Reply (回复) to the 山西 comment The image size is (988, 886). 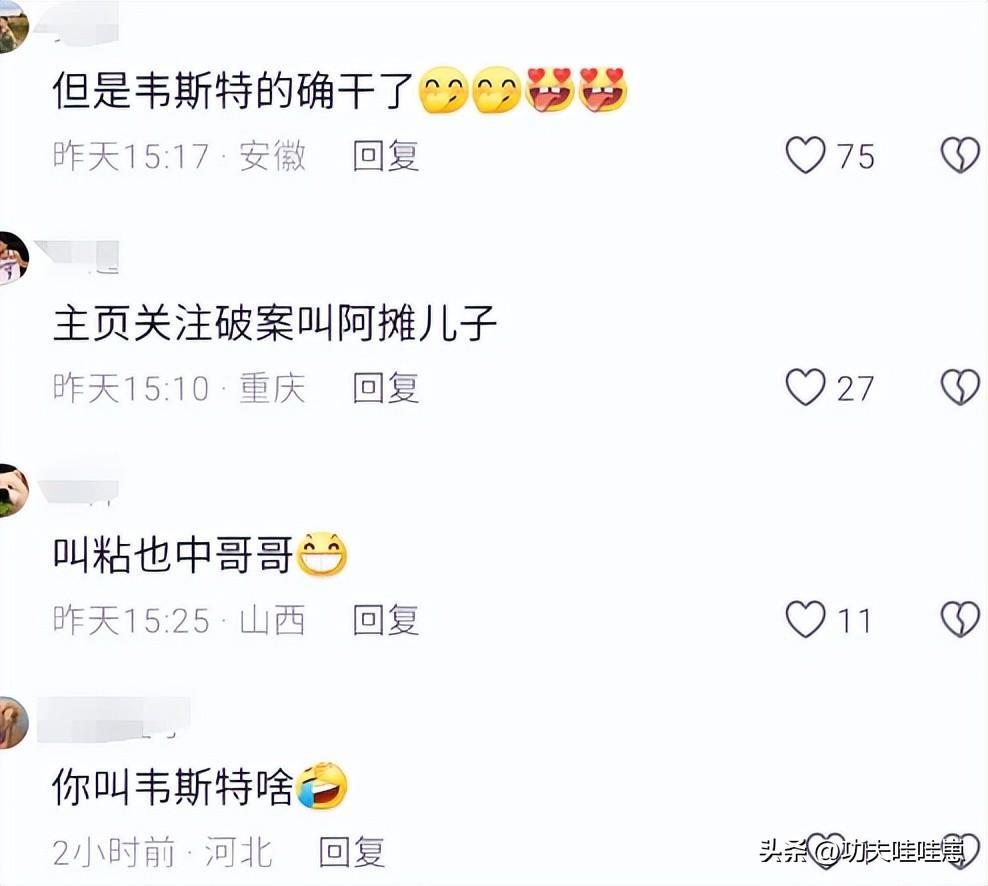[386, 619]
